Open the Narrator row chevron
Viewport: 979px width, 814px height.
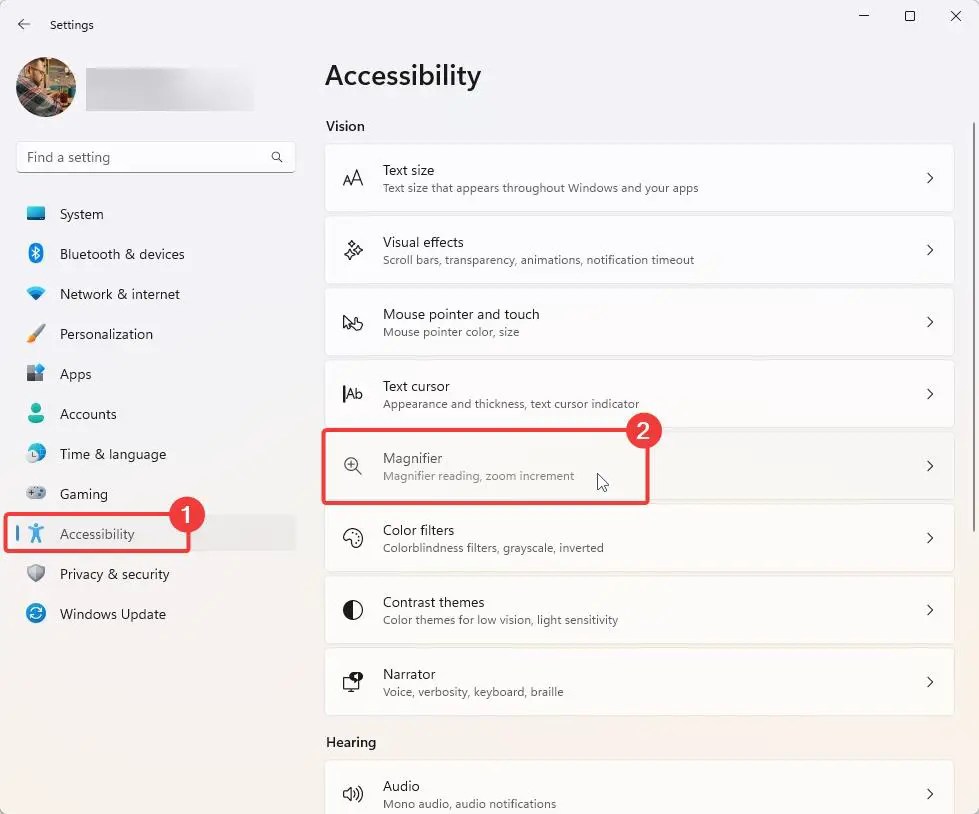(x=930, y=682)
